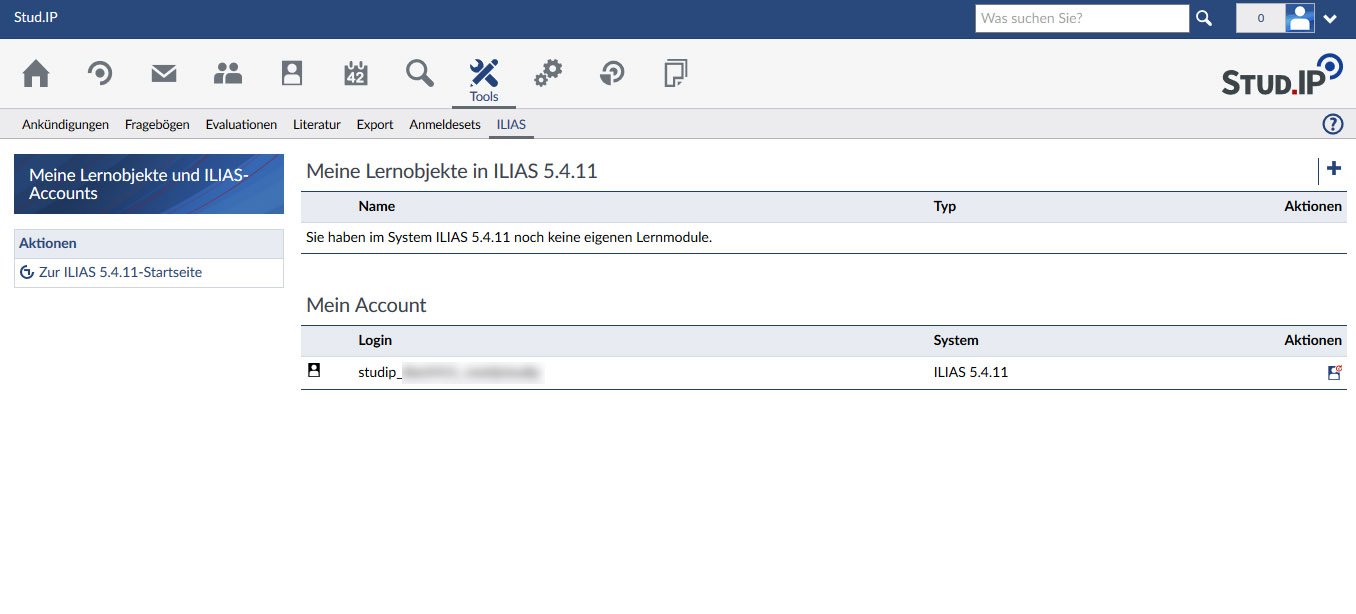This screenshot has height=614, width=1356.
Task: Switch to the Export tab
Action: (375, 125)
